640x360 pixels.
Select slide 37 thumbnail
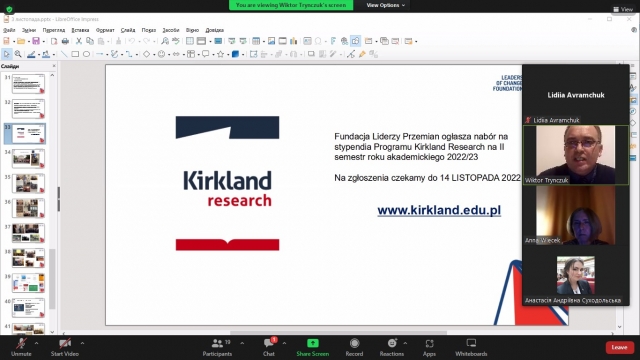tap(28, 233)
